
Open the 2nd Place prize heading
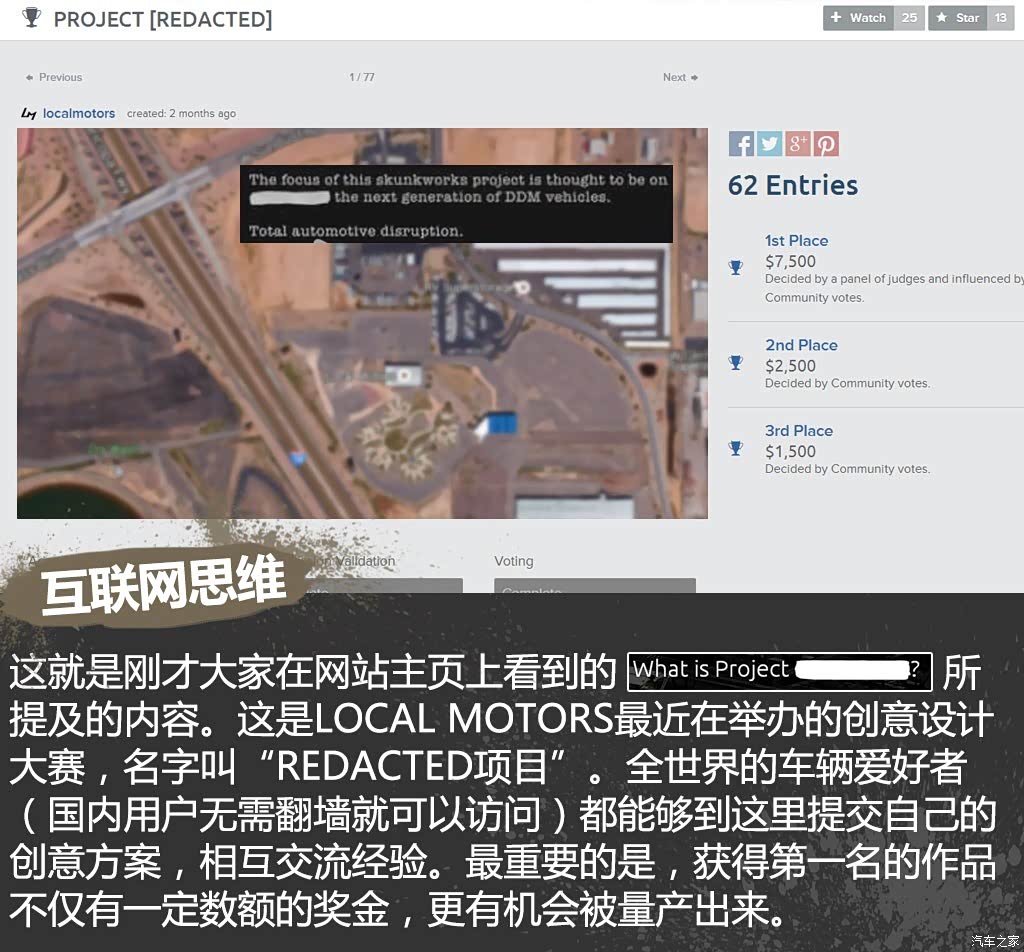pos(801,345)
